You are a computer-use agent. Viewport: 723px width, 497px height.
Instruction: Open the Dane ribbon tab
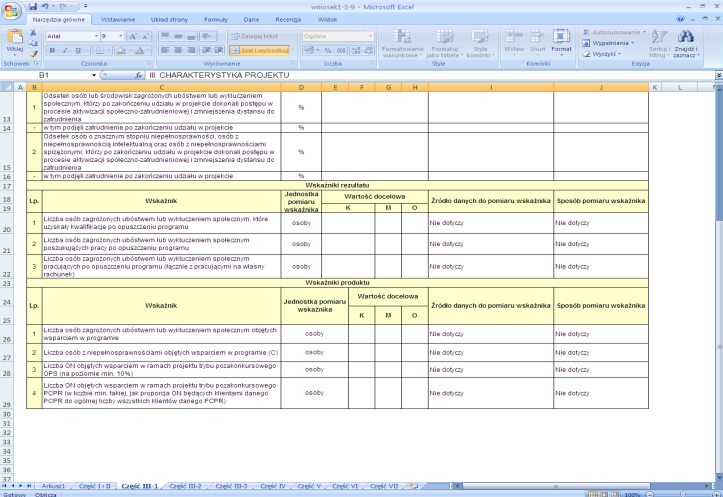coord(251,19)
